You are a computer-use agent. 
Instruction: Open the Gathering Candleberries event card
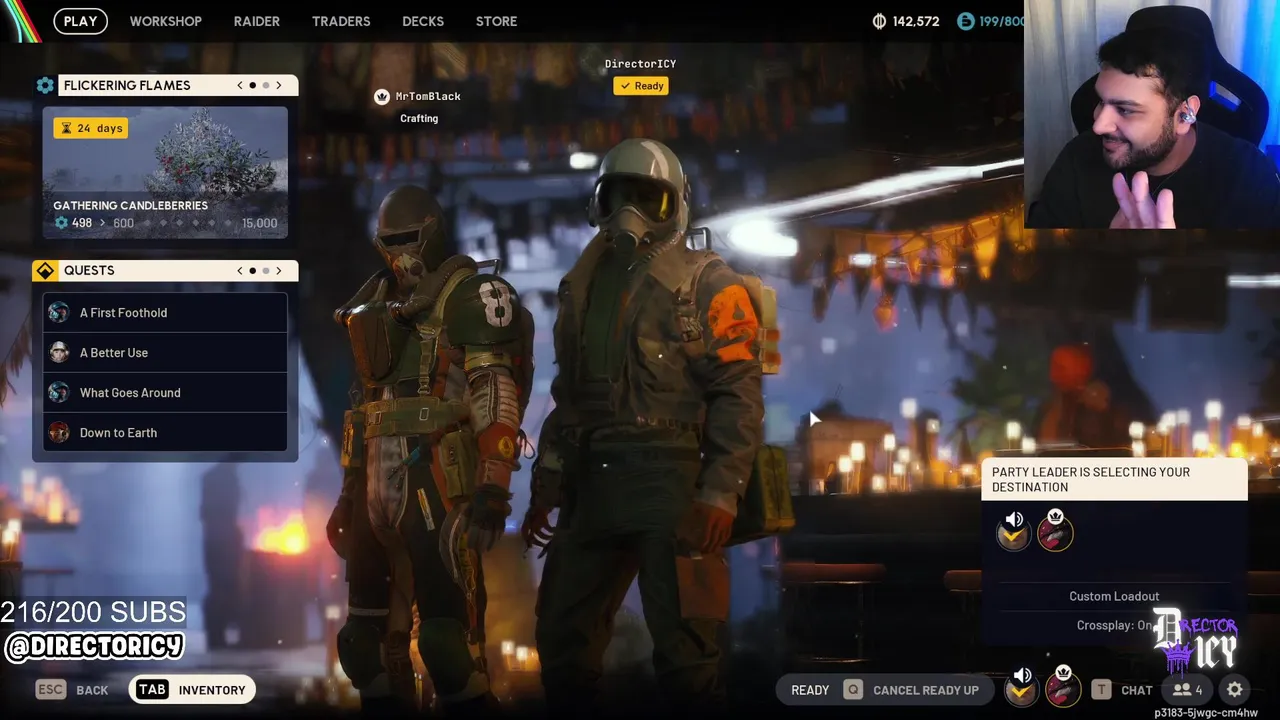point(165,172)
